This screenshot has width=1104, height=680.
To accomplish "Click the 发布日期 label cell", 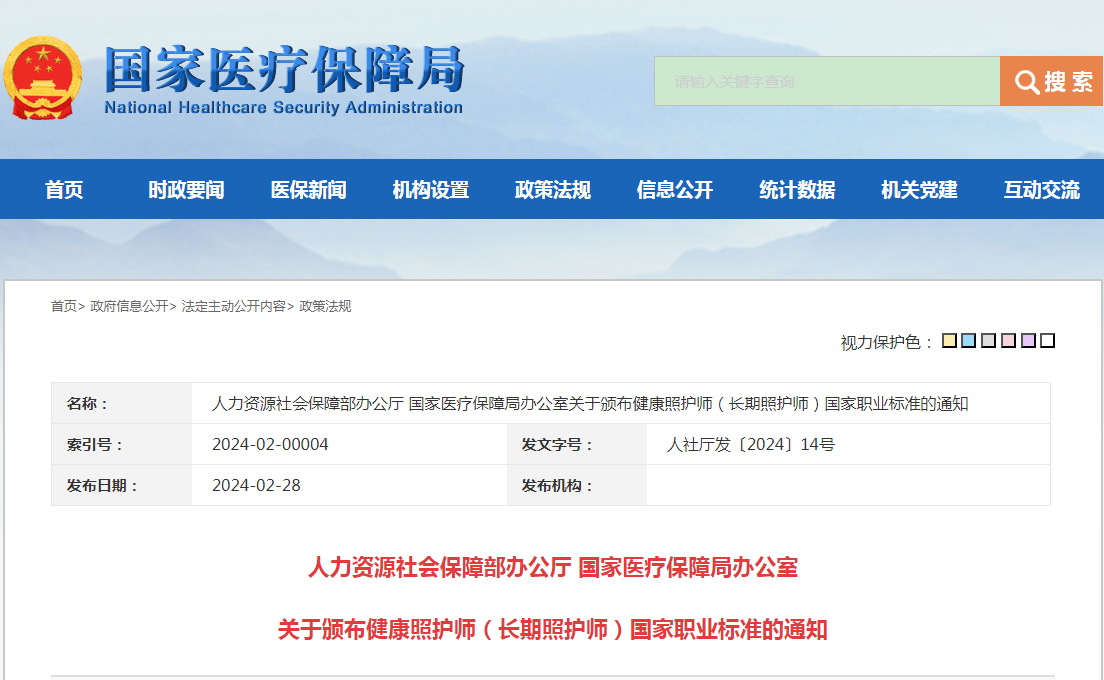I will (121, 486).
